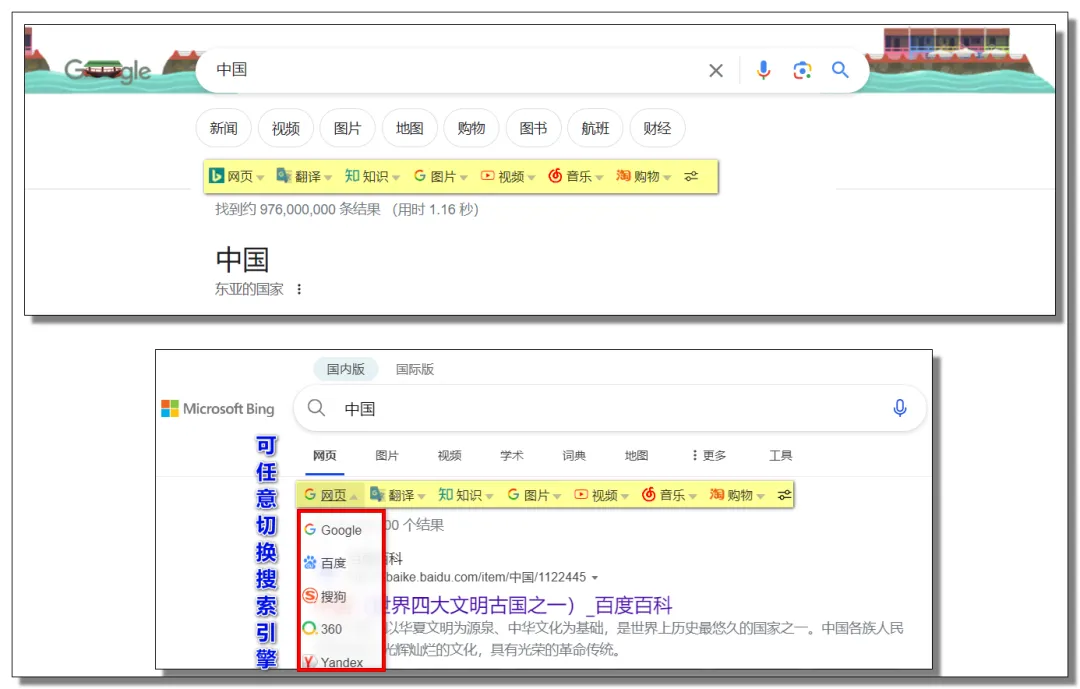Open Bing 更多 menu
Viewport: 1080px width, 689px height.
click(x=709, y=455)
